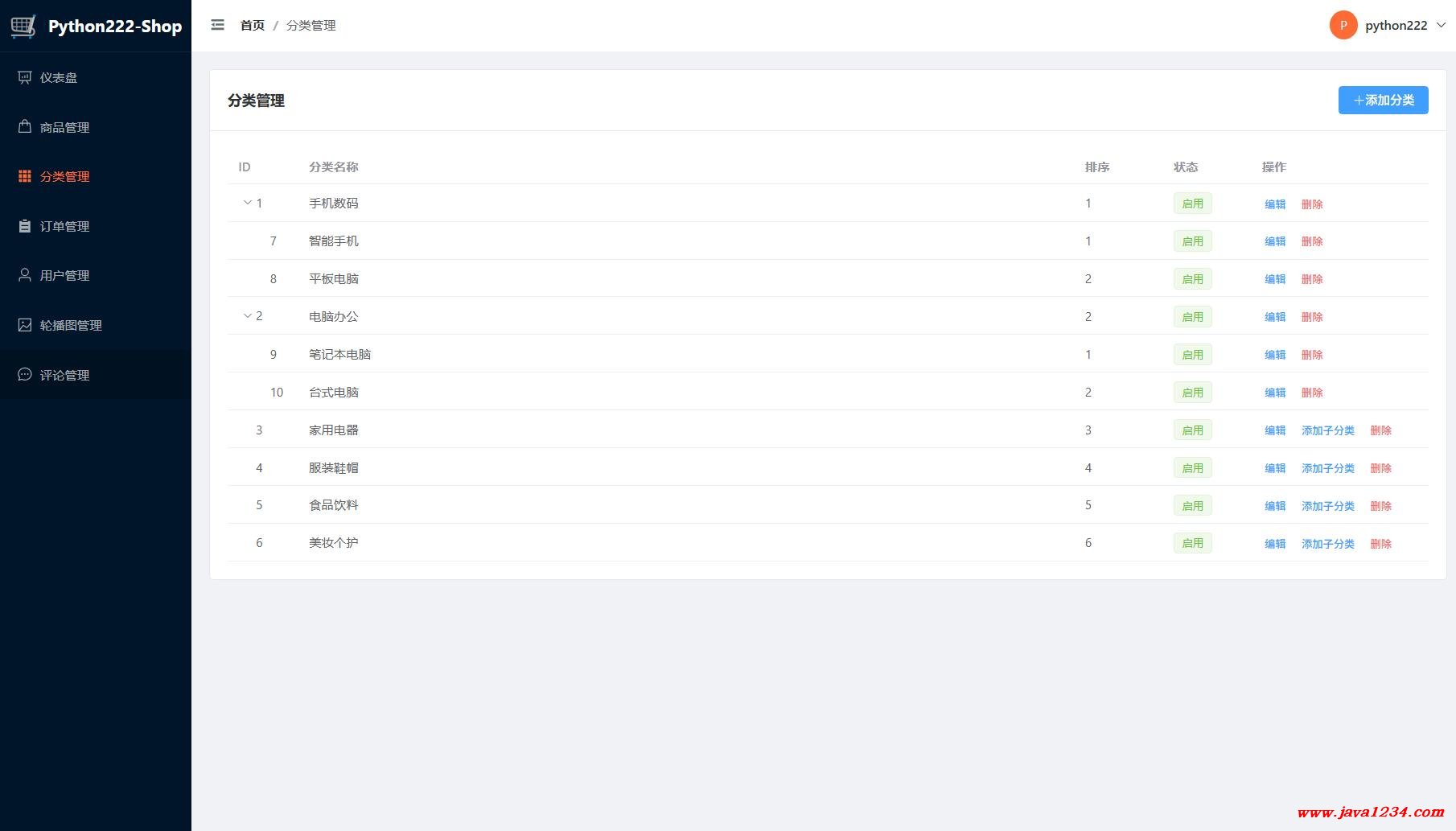This screenshot has width=1456, height=831.
Task: Click the Python222-Shop cart logo
Action: point(23,27)
